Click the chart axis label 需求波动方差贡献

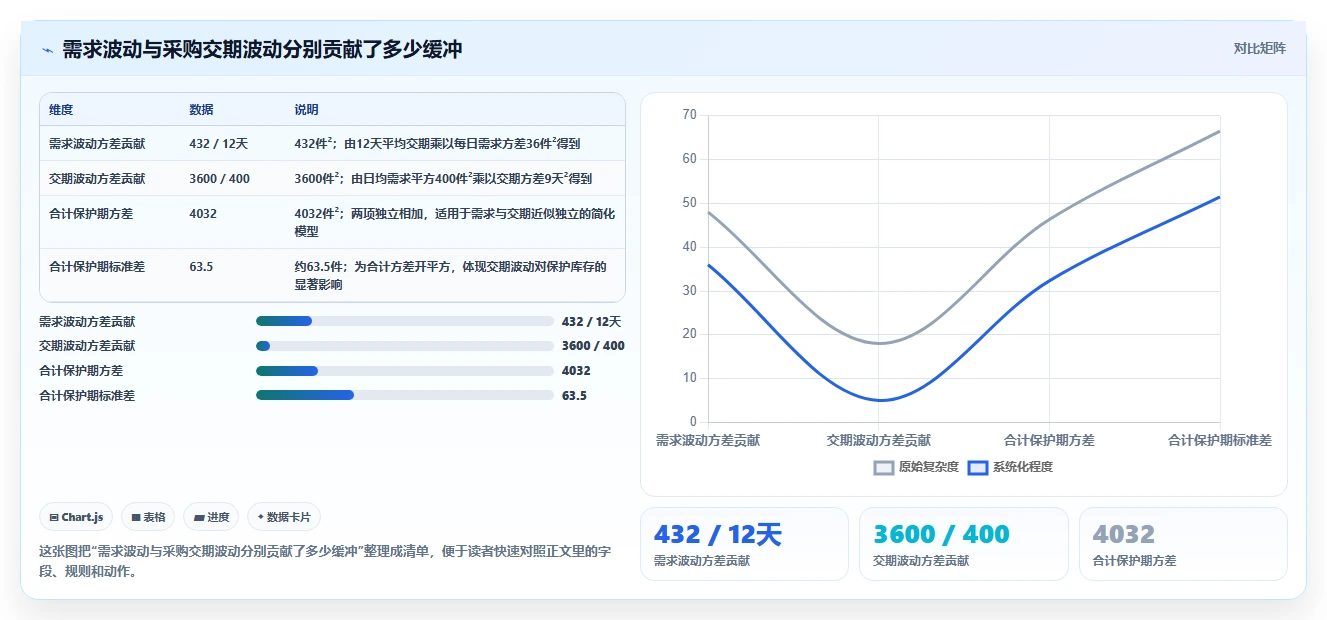pos(708,440)
